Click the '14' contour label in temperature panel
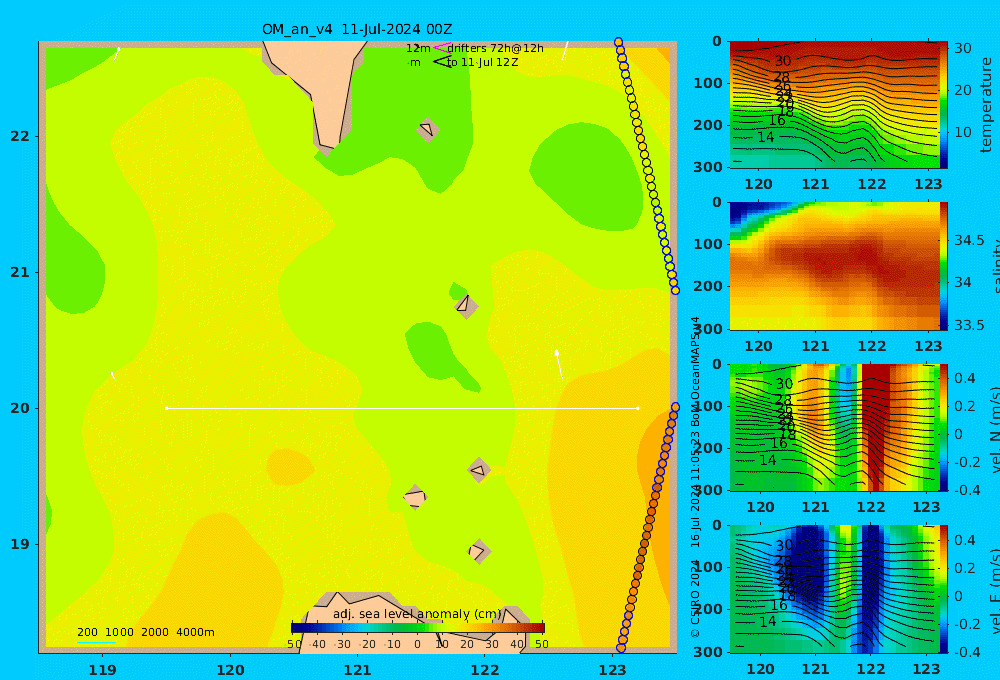The image size is (1000, 680). click(x=766, y=137)
